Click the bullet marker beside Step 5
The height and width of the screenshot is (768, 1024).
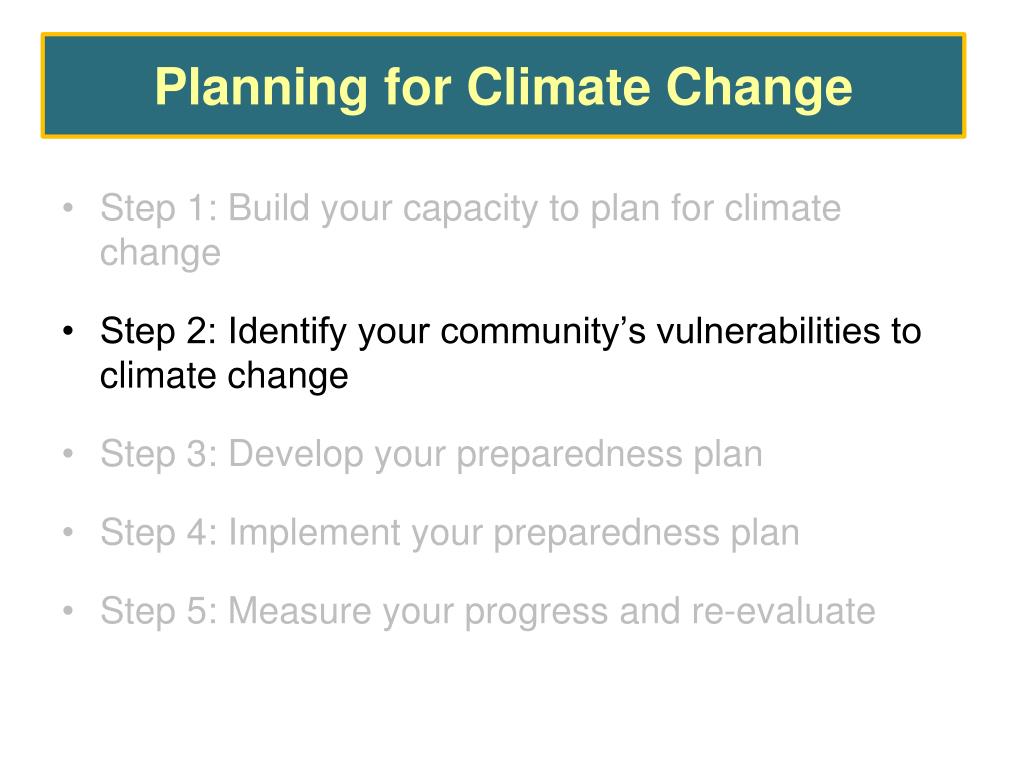click(x=68, y=611)
